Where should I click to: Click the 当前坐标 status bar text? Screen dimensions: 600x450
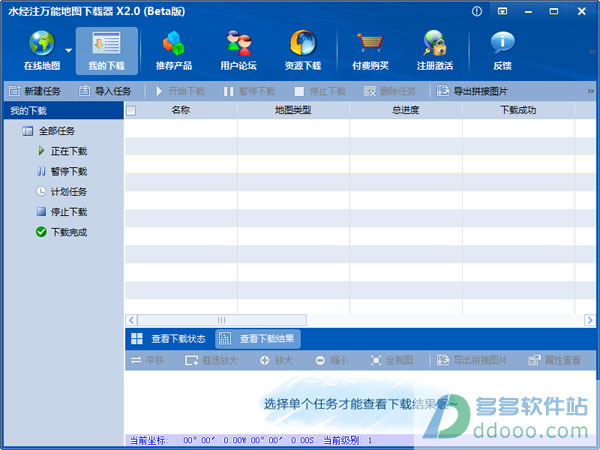(x=148, y=440)
